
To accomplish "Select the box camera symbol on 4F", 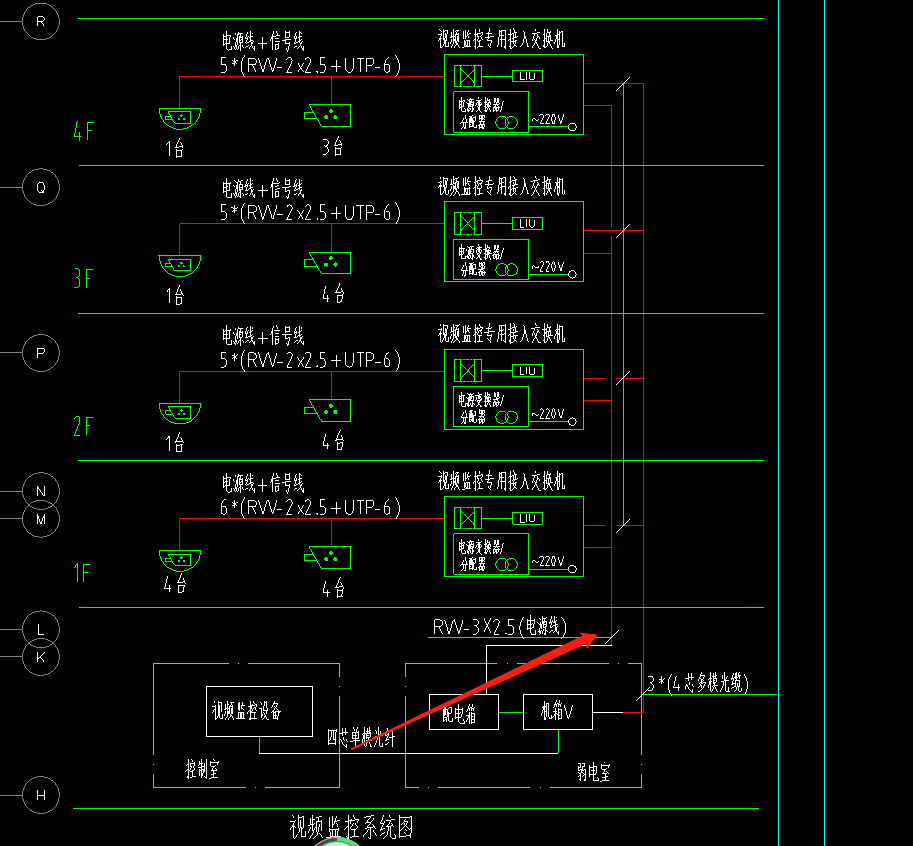I will click(328, 115).
